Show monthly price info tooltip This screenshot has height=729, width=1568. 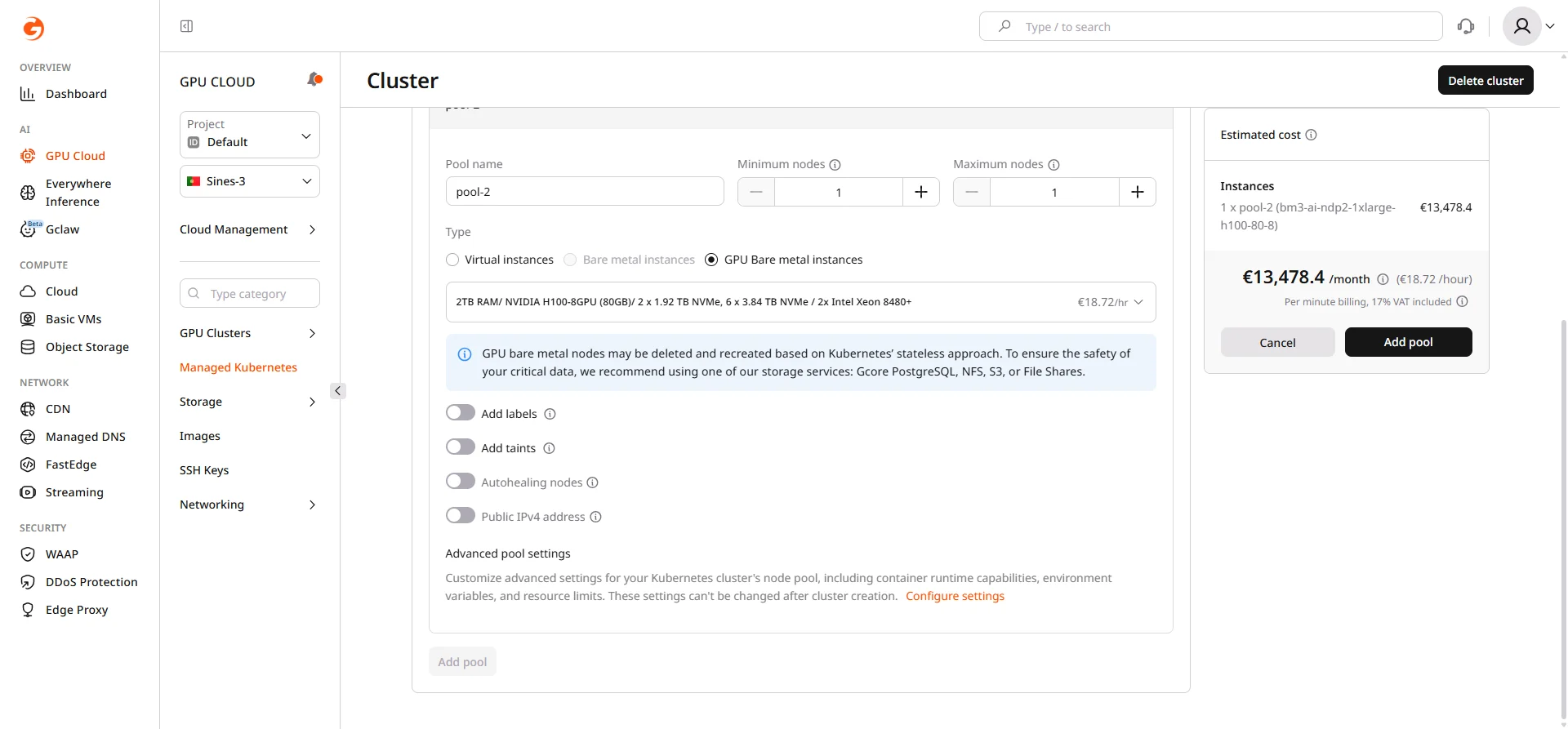pyautogui.click(x=1383, y=279)
